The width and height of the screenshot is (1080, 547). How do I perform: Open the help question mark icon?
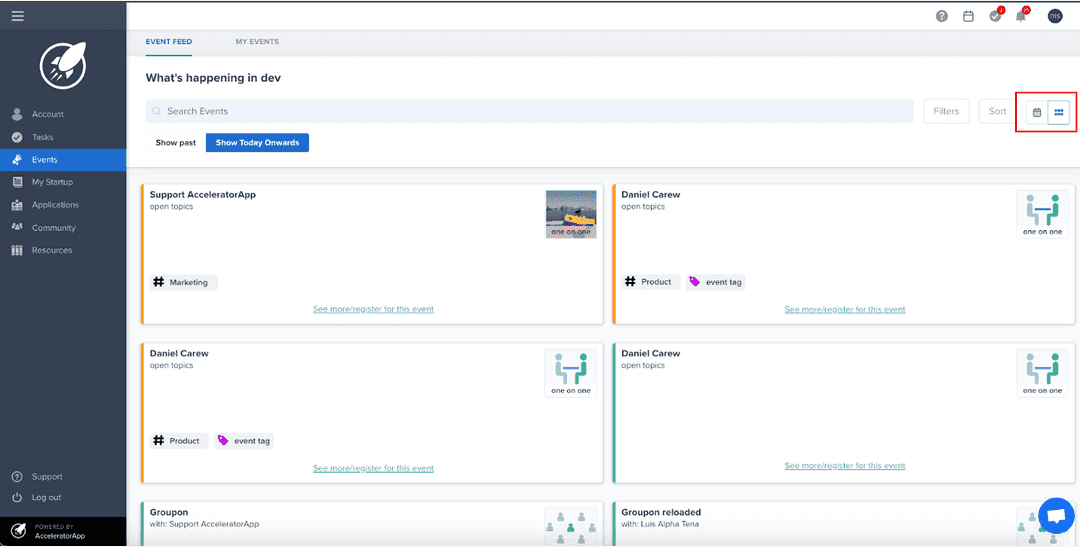(942, 16)
